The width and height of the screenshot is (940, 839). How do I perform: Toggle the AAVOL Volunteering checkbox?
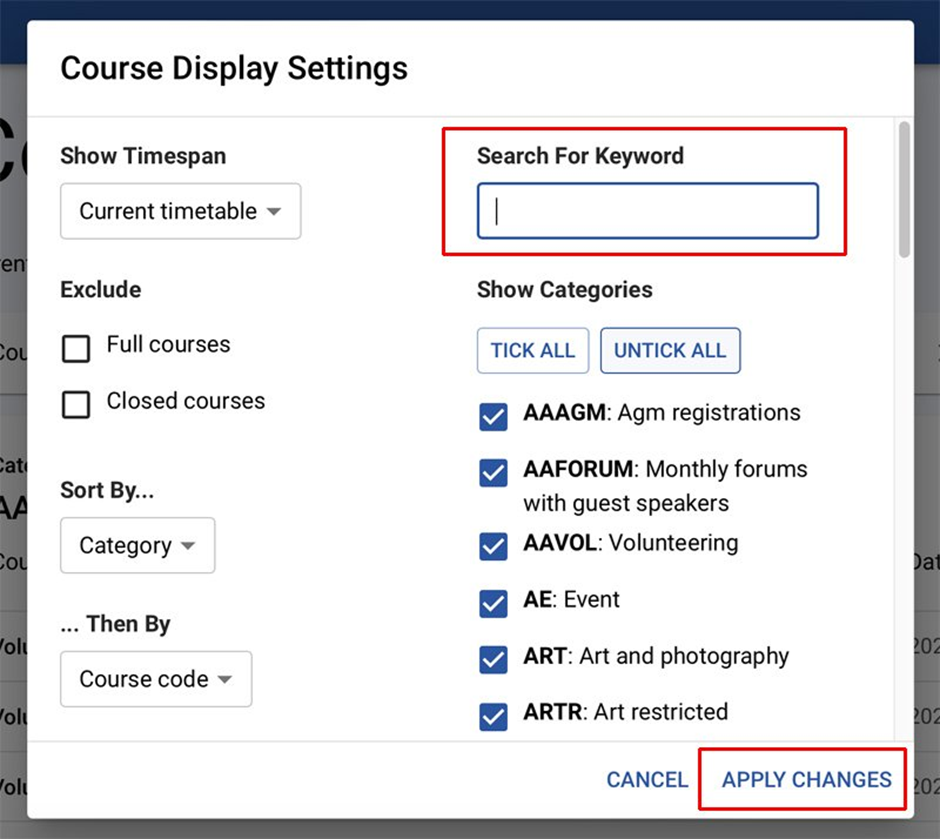pos(493,546)
